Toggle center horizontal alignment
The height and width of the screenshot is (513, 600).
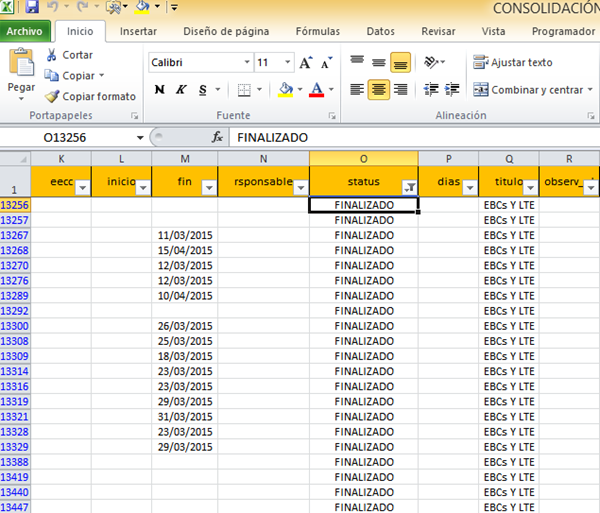click(378, 90)
